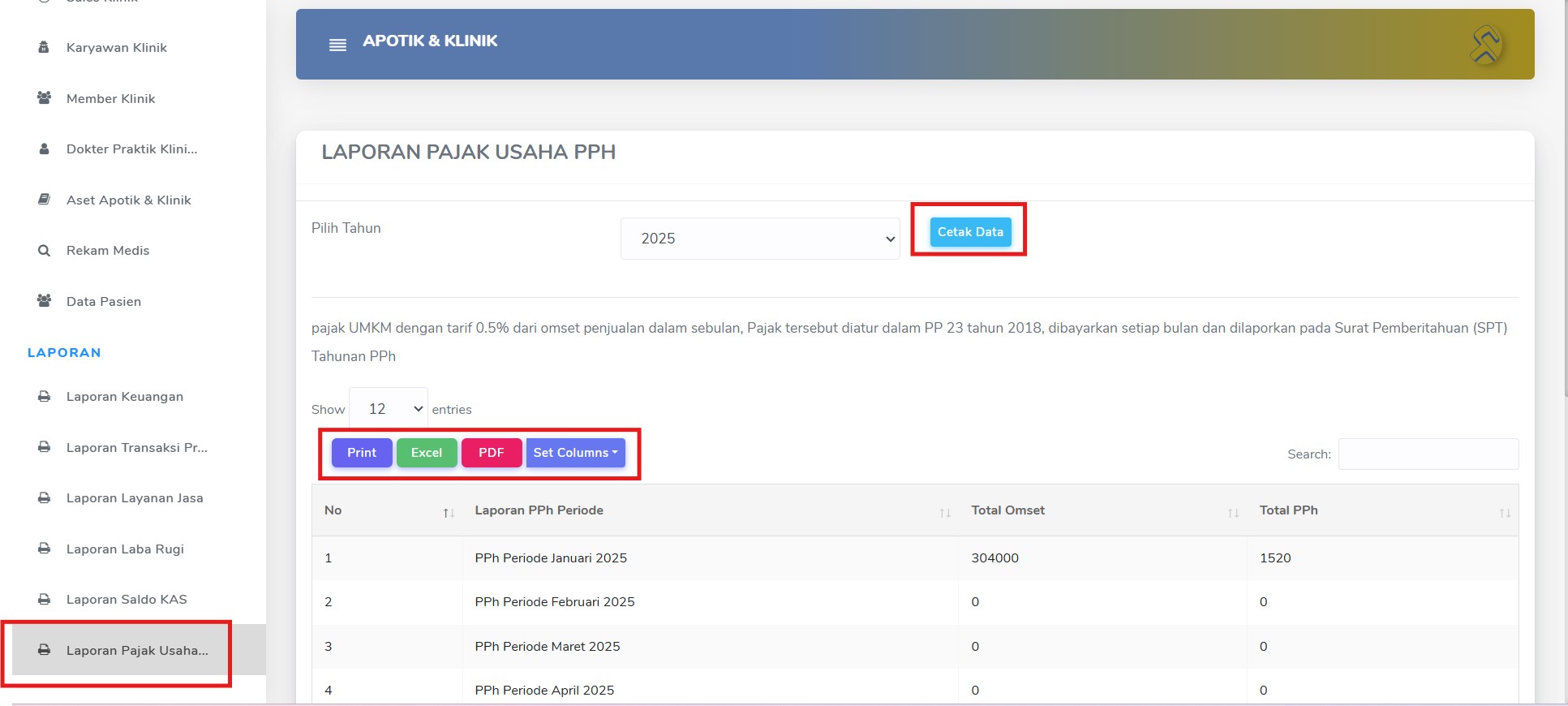
Task: Click the Laporan Keuangan printer icon
Action: [x=44, y=397]
